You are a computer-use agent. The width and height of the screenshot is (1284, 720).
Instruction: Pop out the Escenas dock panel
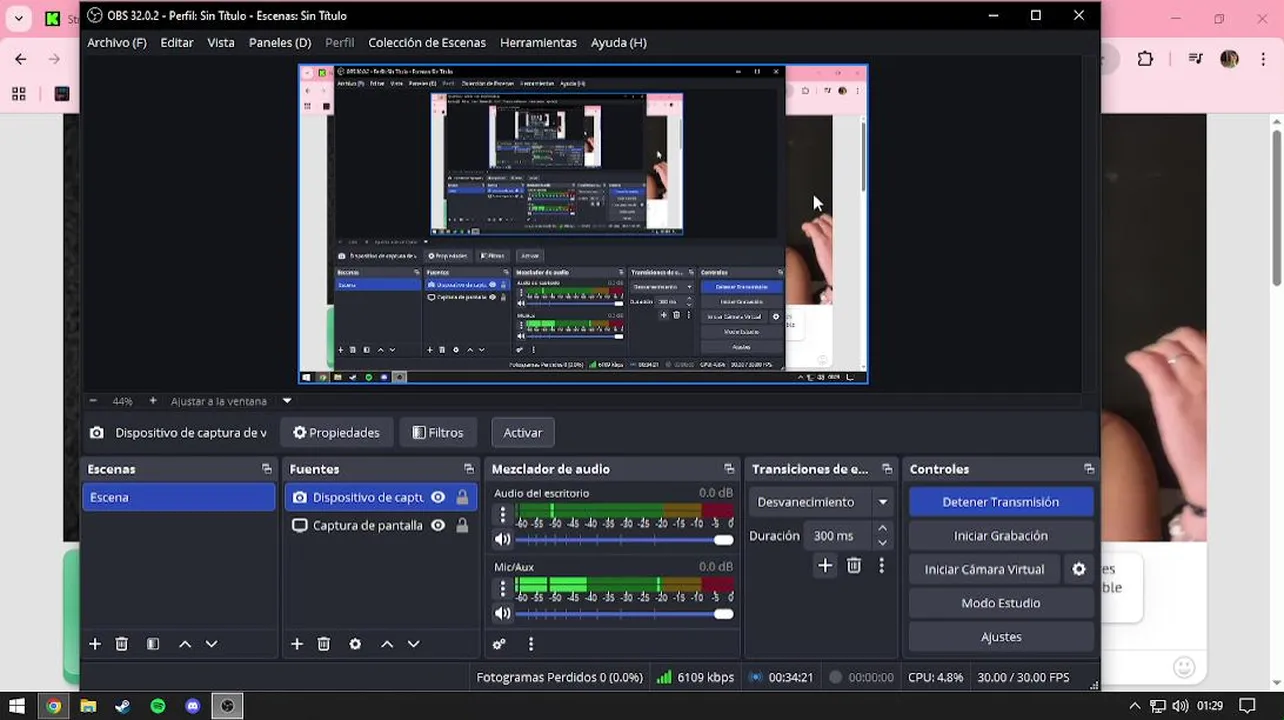coord(267,469)
